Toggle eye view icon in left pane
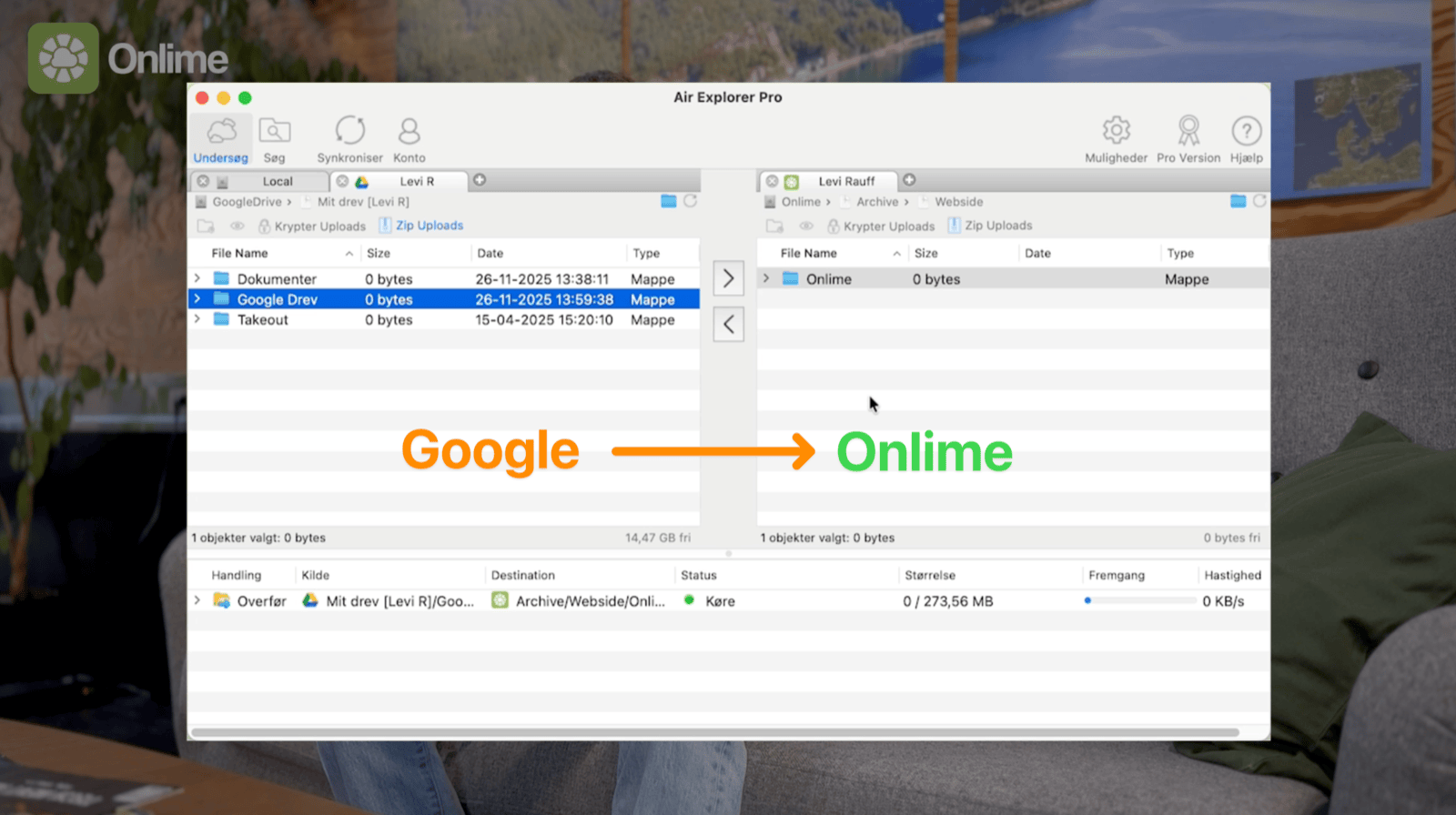Image resolution: width=1456 pixels, height=815 pixels. [237, 226]
